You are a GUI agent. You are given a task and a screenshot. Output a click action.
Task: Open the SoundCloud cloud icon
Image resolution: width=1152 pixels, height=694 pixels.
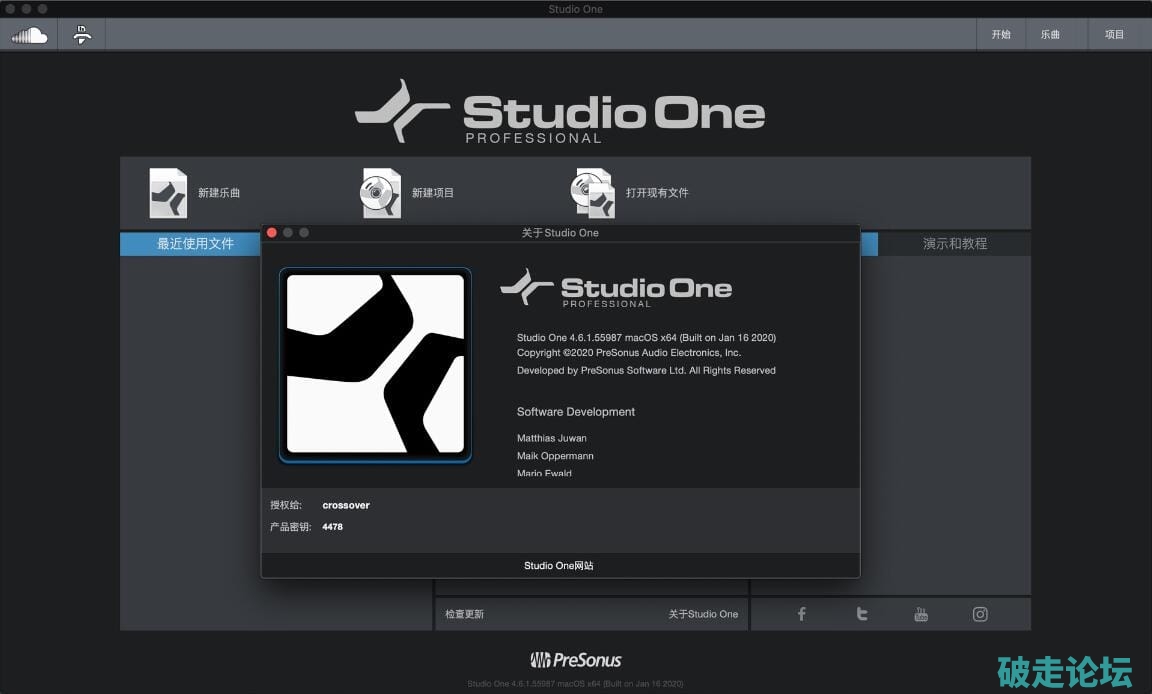pyautogui.click(x=30, y=35)
